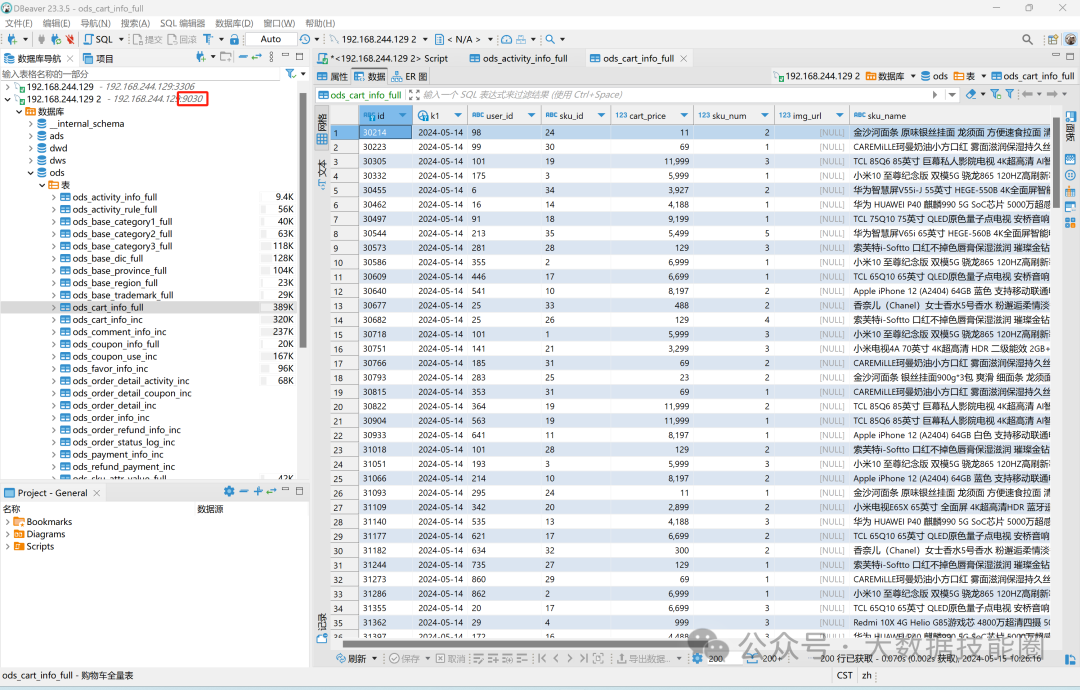Click the main toolbar magnifier search icon

point(550,39)
